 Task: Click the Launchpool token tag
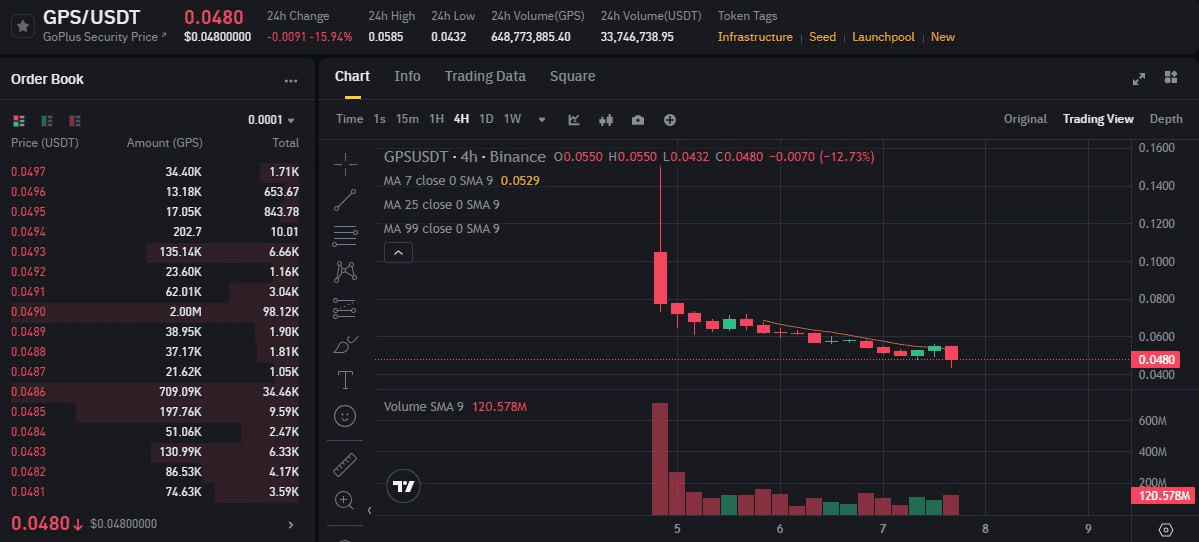883,37
